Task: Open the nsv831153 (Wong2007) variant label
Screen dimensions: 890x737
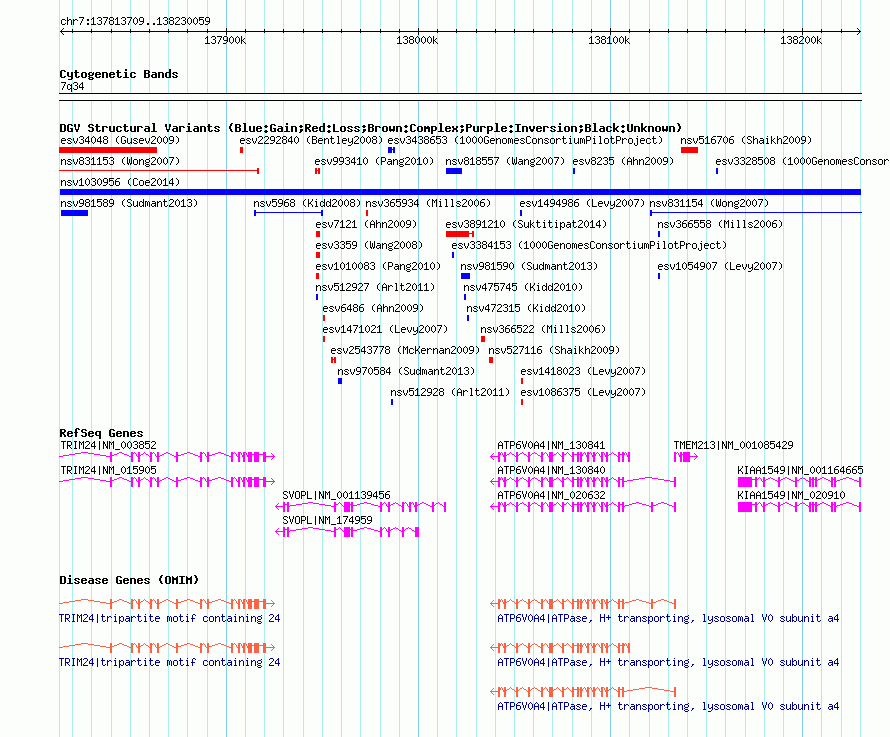Action: point(120,161)
